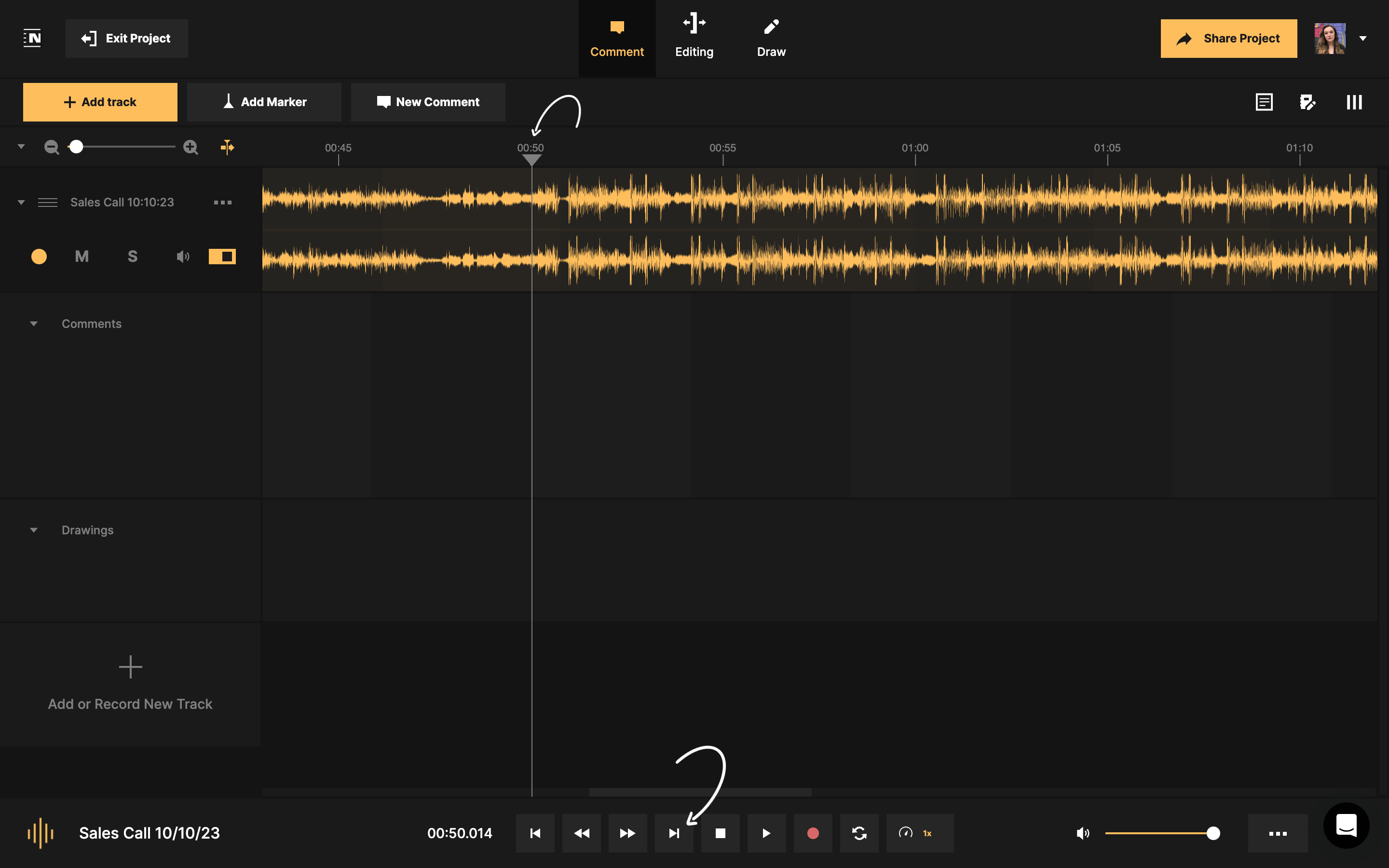Mute the Sales Call track with M
The width and height of the screenshot is (1389, 868).
pyautogui.click(x=82, y=256)
